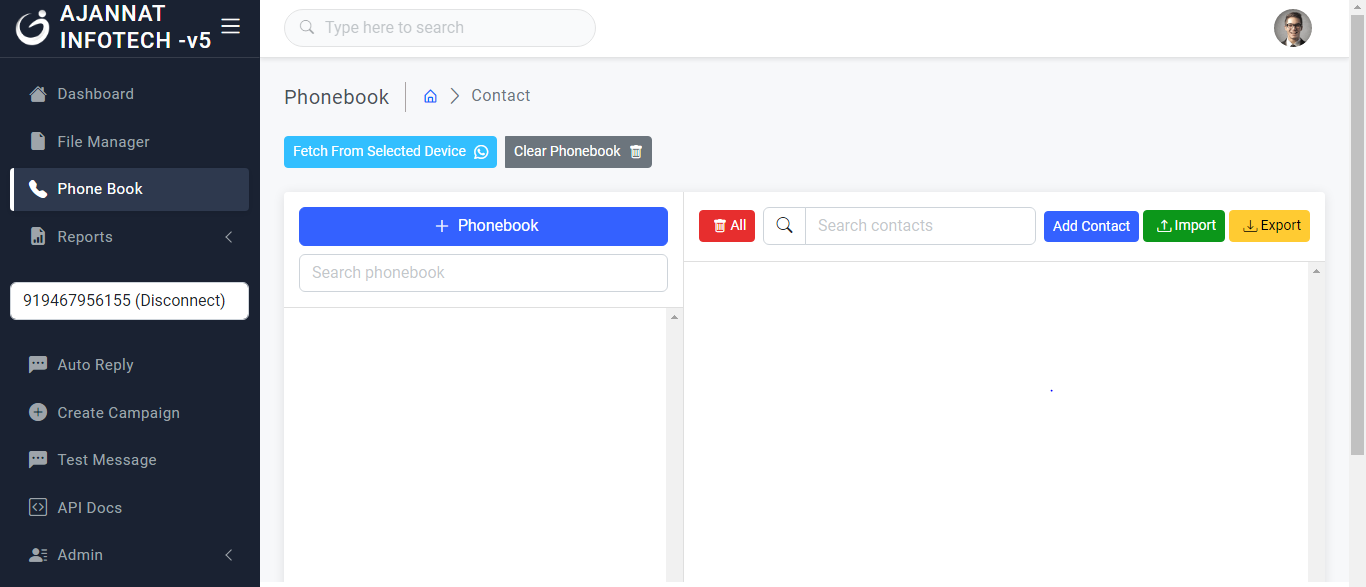1366x587 pixels.
Task: Expand the Reports submenu chevron
Action: (x=228, y=237)
